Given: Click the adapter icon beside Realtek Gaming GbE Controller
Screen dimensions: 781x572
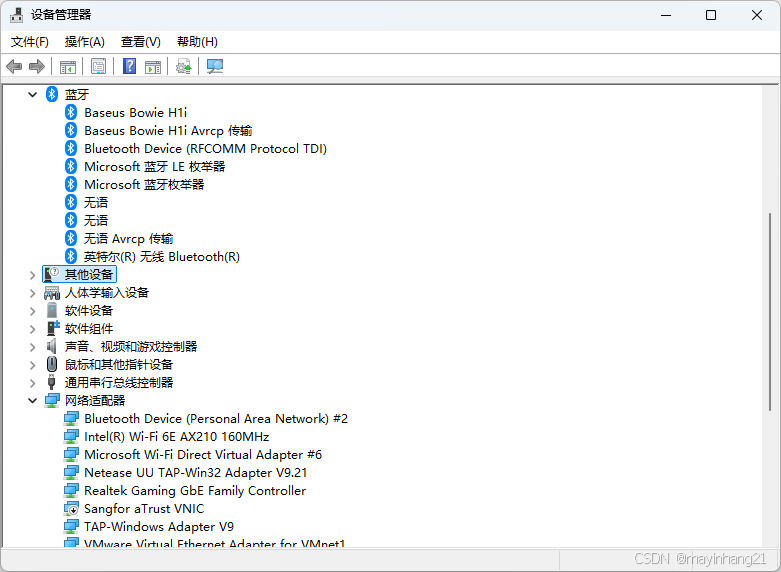Looking at the screenshot, I should pyautogui.click(x=71, y=491).
